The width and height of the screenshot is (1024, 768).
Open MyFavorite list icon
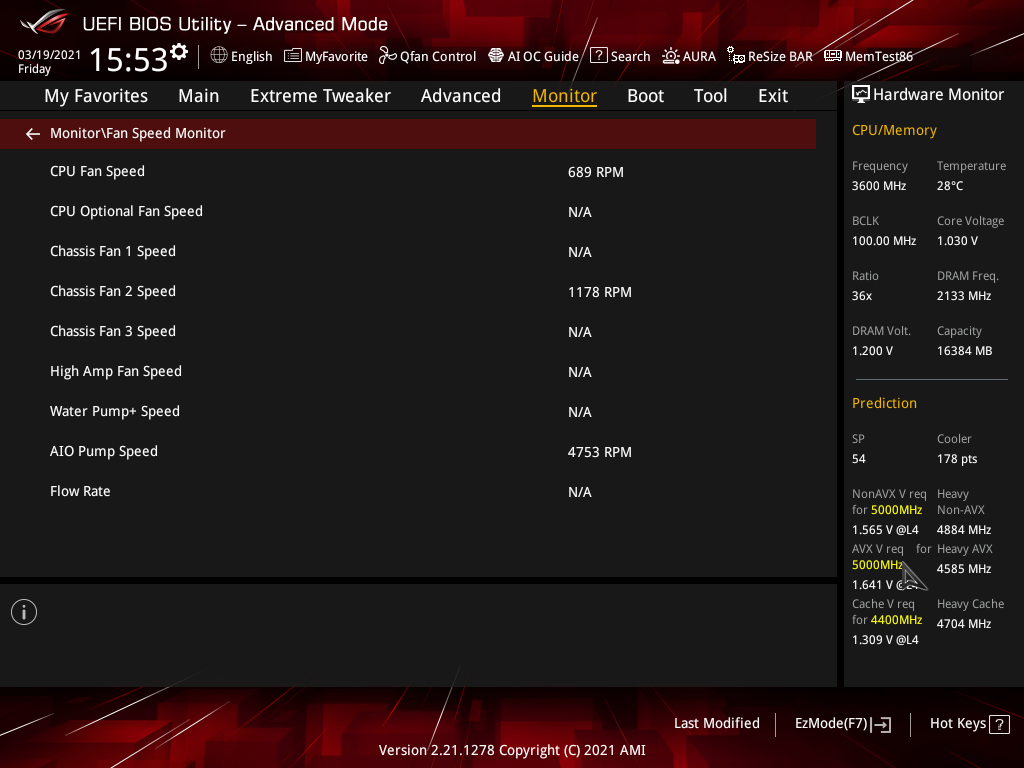[293, 56]
